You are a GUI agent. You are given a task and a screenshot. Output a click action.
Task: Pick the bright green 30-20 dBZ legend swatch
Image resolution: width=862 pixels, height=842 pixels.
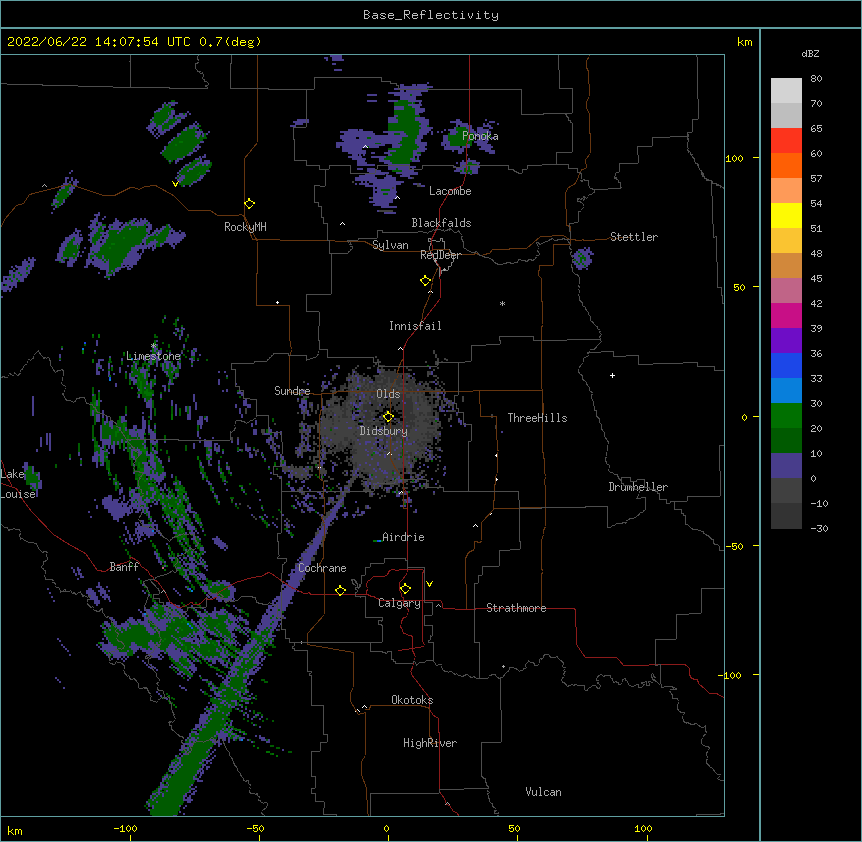tap(786, 416)
